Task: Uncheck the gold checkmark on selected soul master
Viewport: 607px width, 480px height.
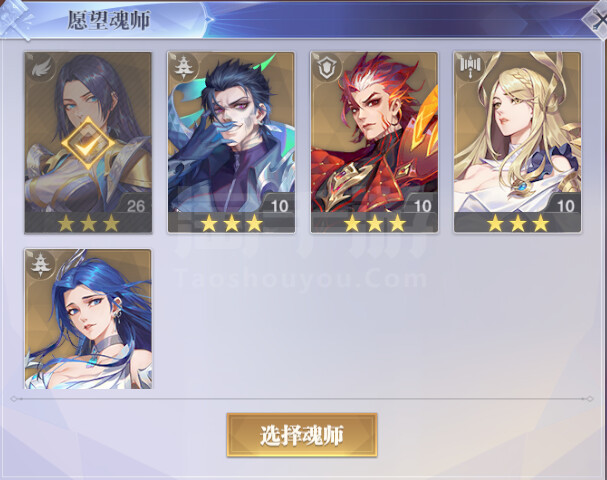Action: tap(88, 144)
